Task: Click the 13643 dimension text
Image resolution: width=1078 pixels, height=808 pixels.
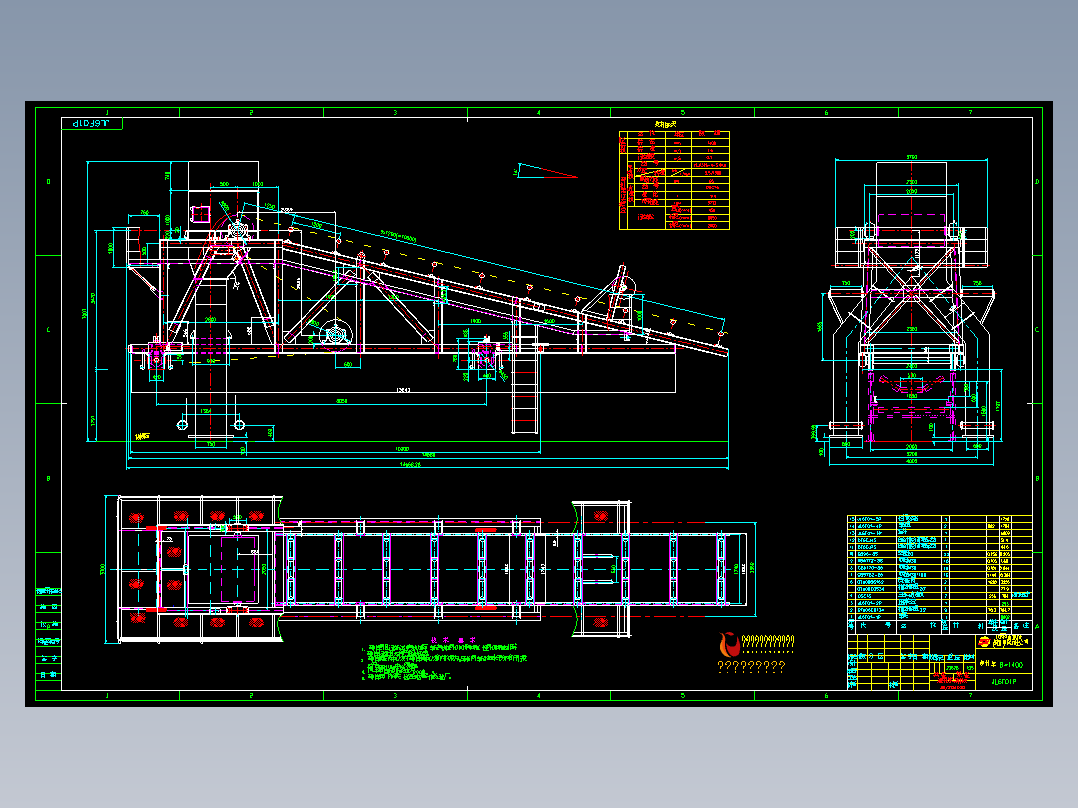Action: (403, 390)
